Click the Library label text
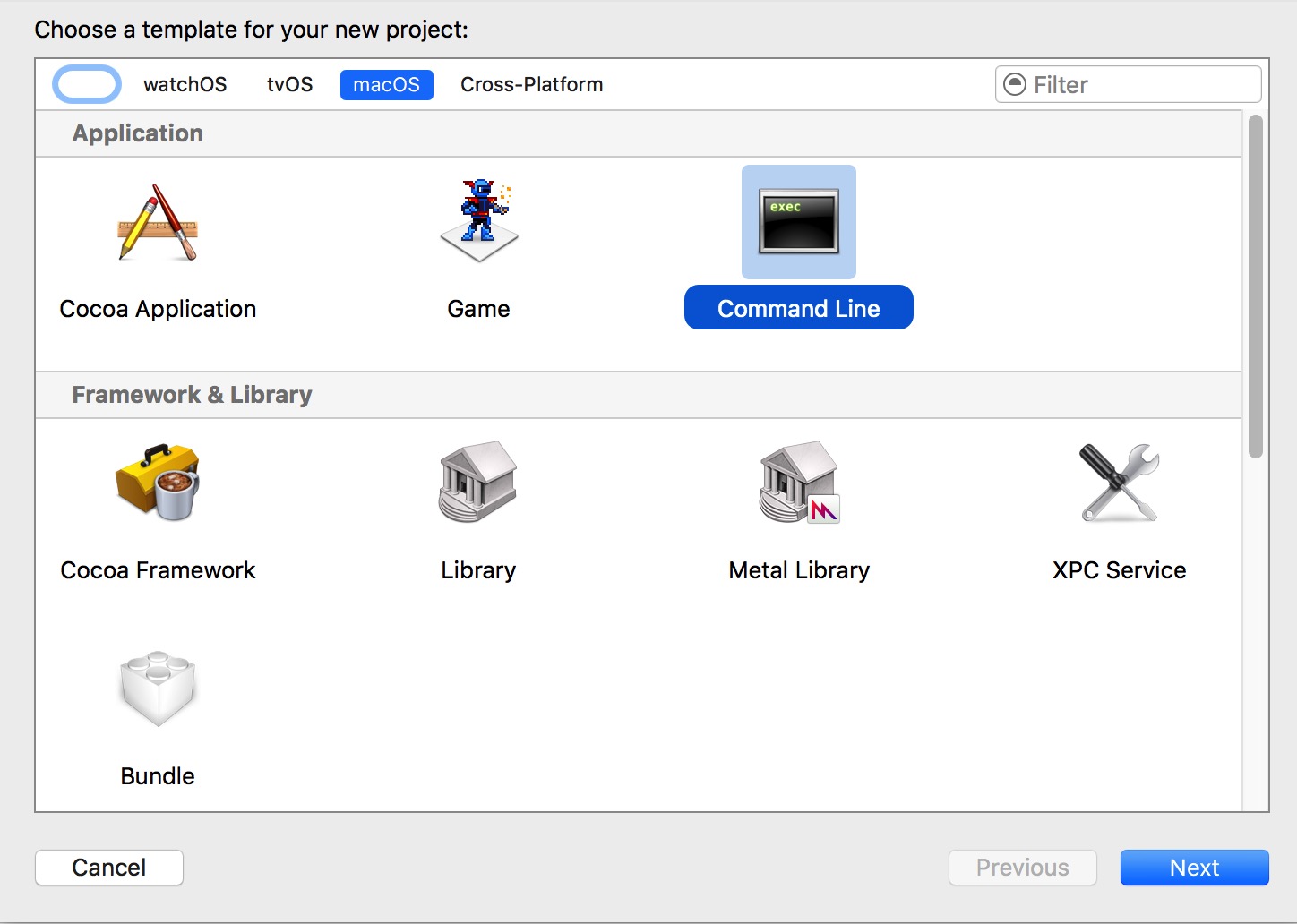Screen dimensions: 1297x924 tap(478, 570)
